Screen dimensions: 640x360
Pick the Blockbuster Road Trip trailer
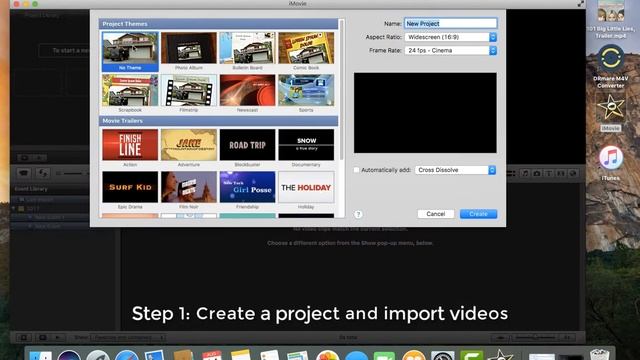(x=247, y=145)
